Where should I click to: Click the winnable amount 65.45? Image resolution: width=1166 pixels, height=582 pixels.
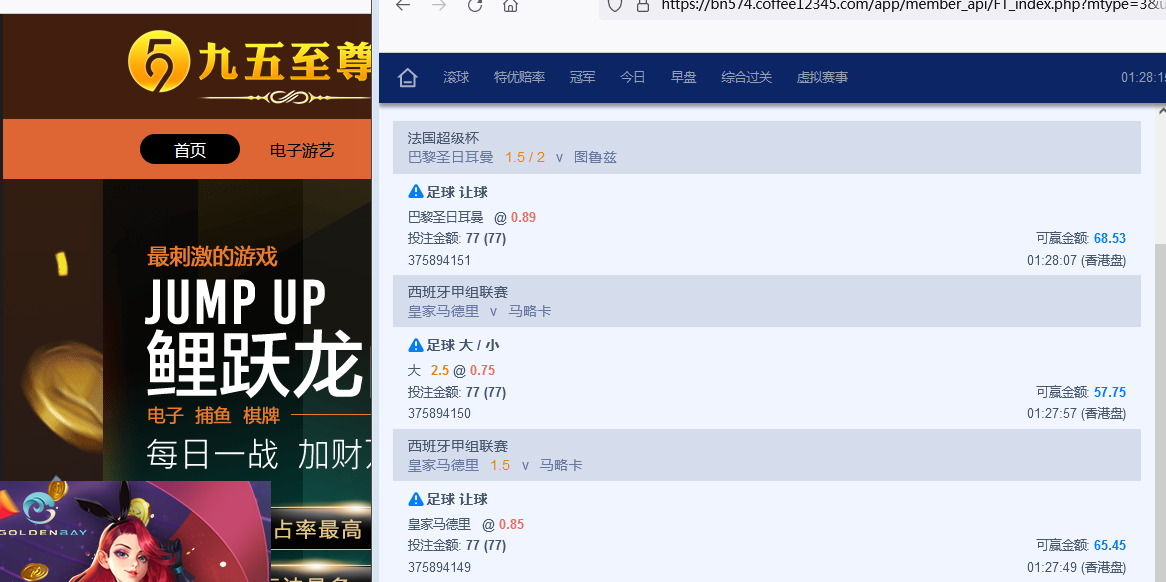(x=1109, y=545)
